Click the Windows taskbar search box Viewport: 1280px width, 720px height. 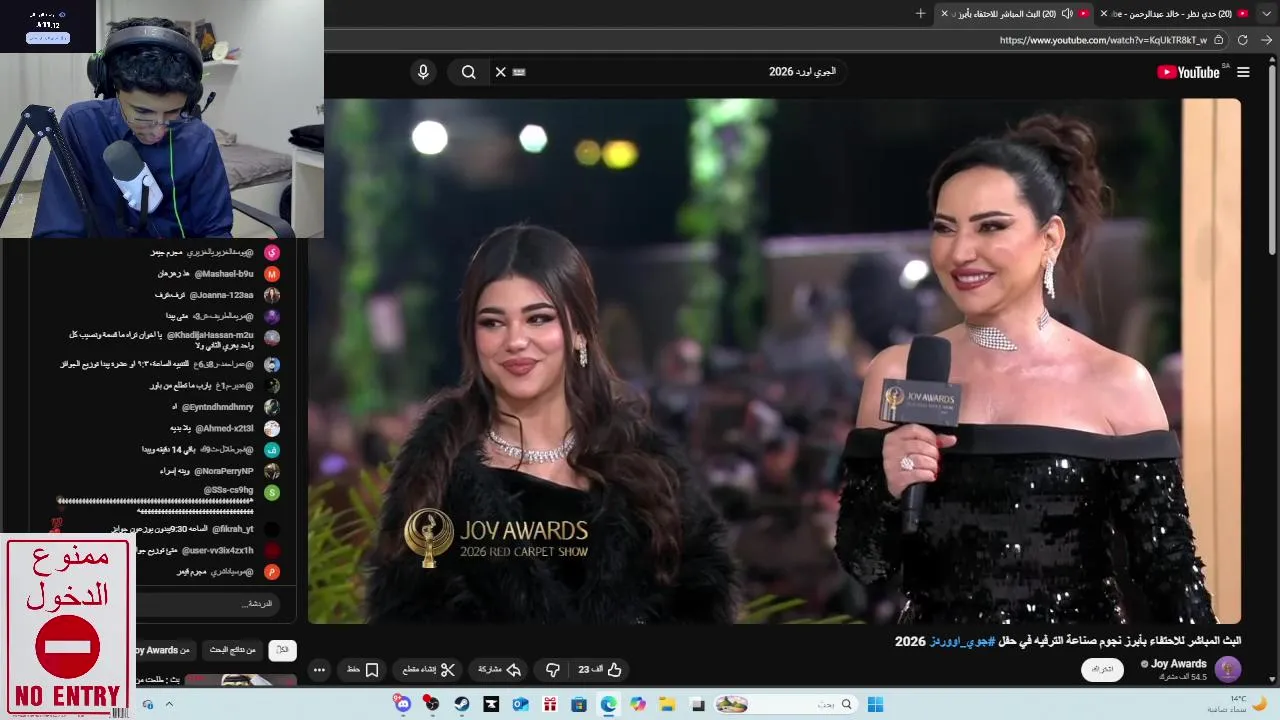click(x=785, y=704)
